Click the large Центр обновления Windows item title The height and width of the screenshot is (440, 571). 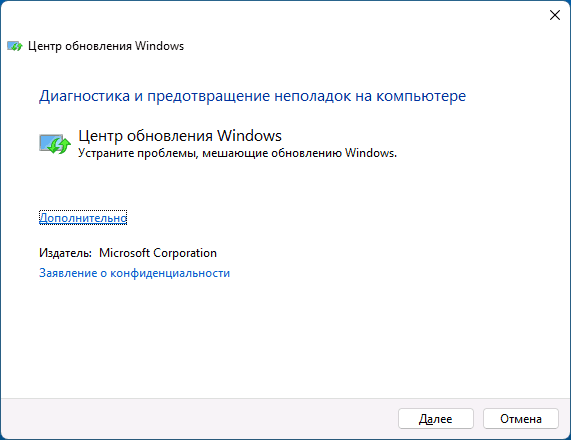click(x=180, y=136)
